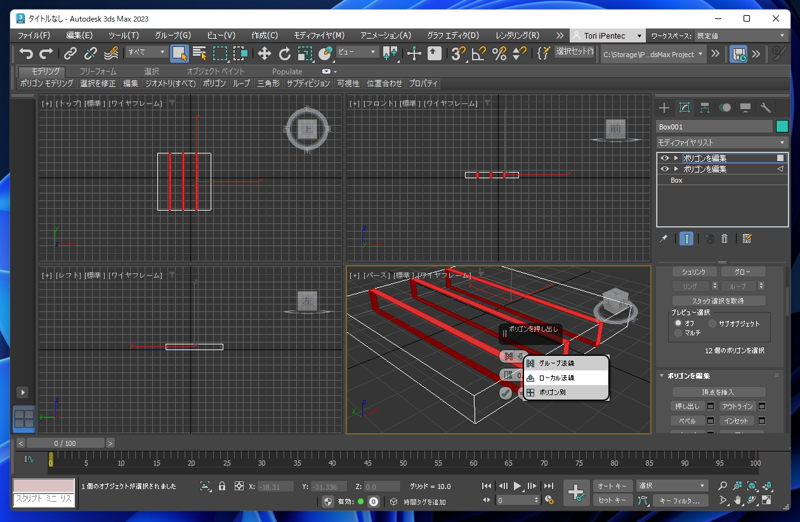Open the モディファイヤ(M) menu
This screenshot has height=522, width=800.
[319, 35]
